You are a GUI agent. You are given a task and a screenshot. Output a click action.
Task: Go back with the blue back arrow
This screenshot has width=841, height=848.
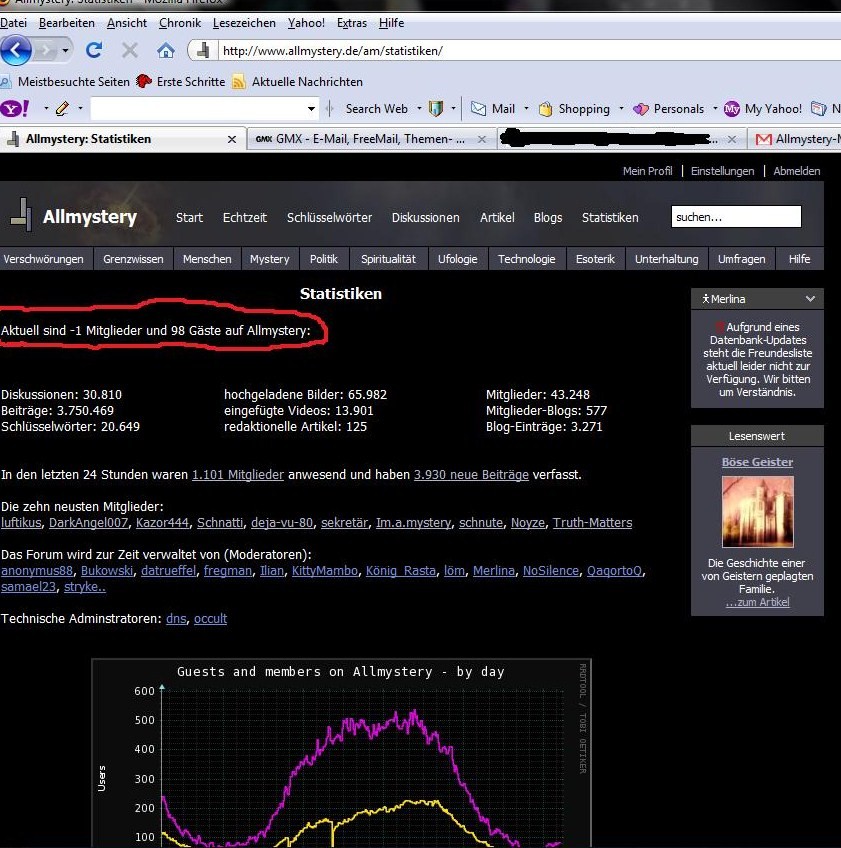click(x=16, y=50)
